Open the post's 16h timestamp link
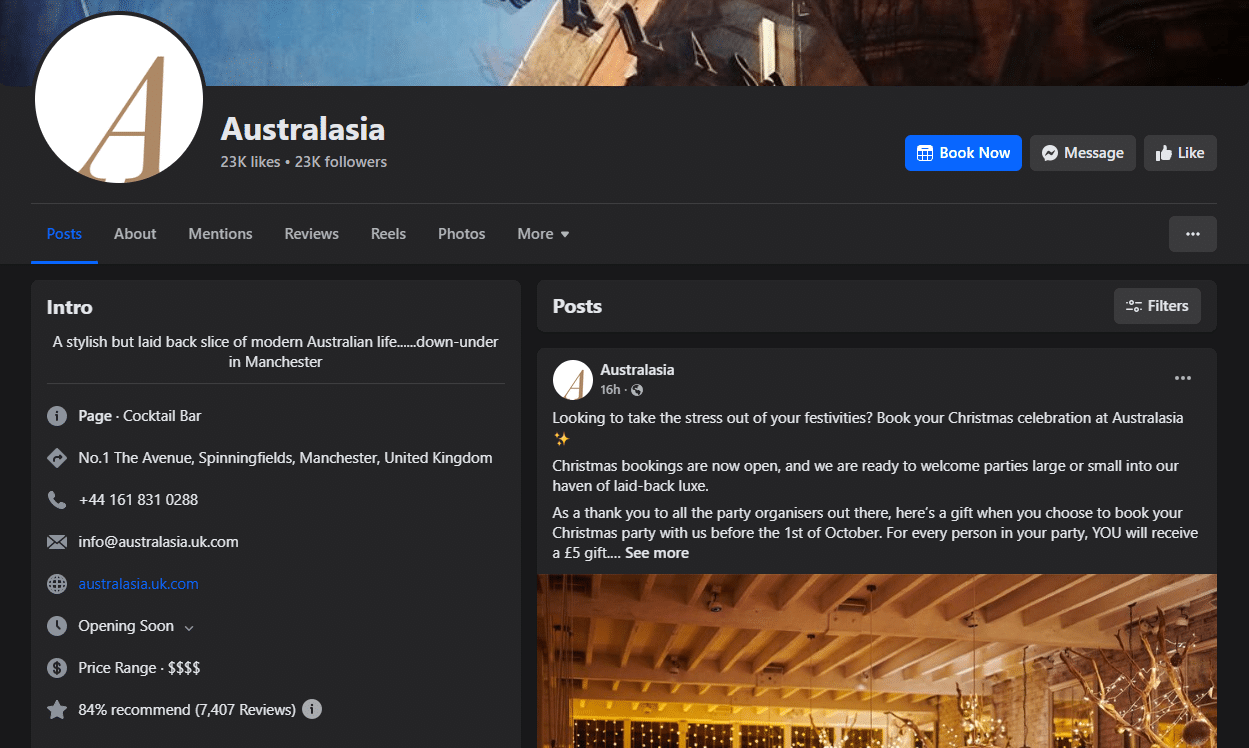This screenshot has width=1249, height=748. 611,389
